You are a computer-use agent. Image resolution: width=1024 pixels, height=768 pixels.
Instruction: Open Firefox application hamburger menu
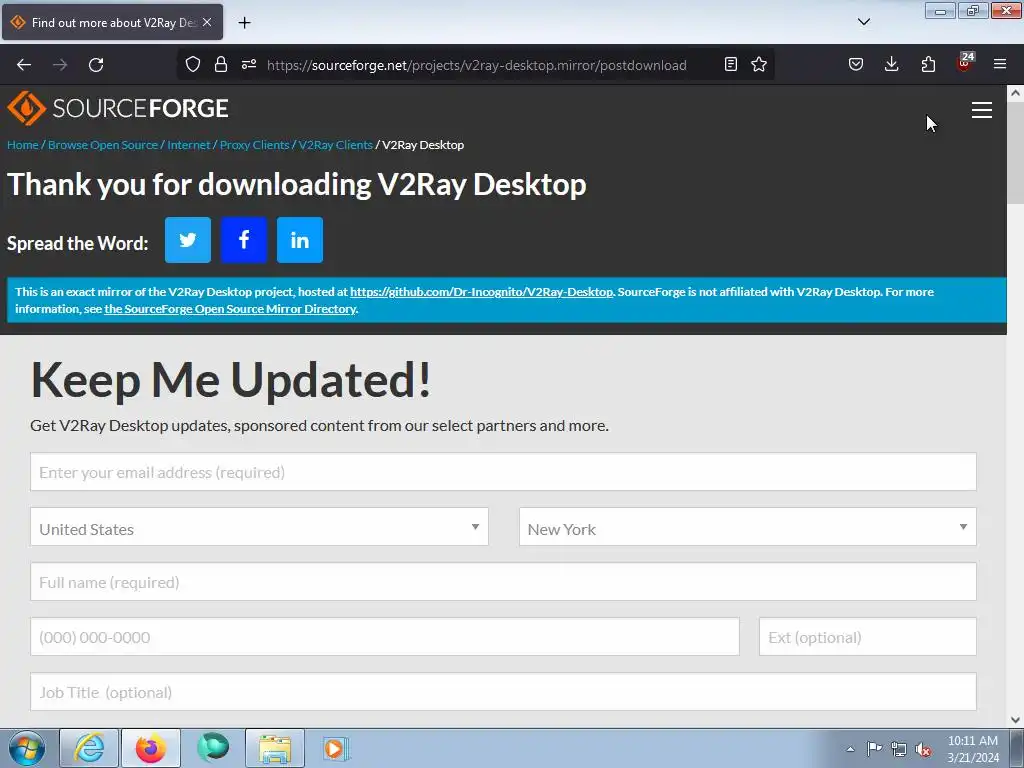point(1000,64)
